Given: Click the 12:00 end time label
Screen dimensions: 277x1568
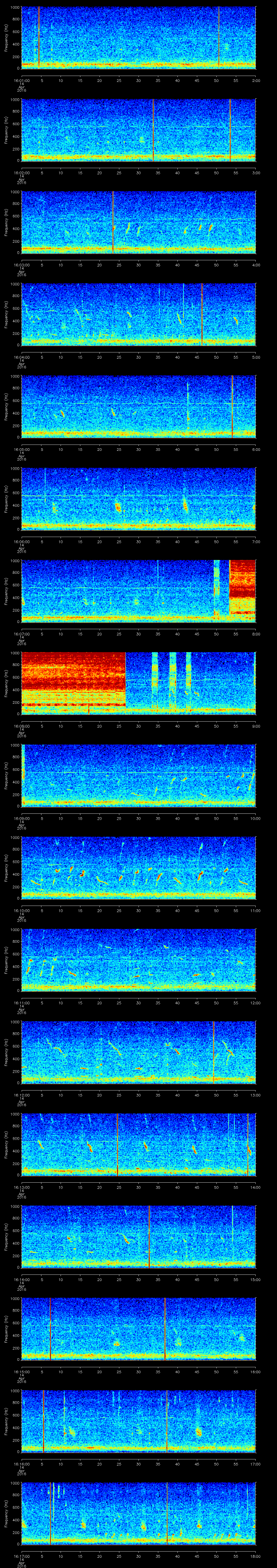Looking at the screenshot, I should (255, 1003).
